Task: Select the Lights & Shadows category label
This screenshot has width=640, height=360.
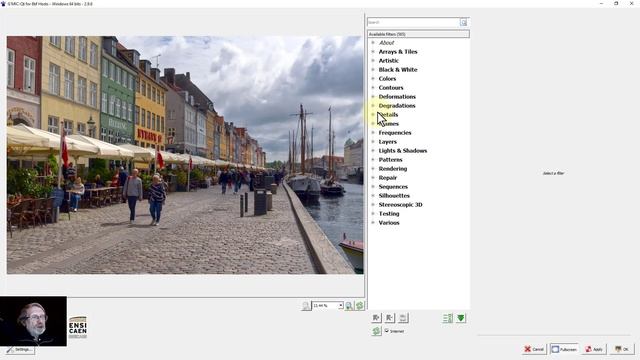Action: (403, 151)
